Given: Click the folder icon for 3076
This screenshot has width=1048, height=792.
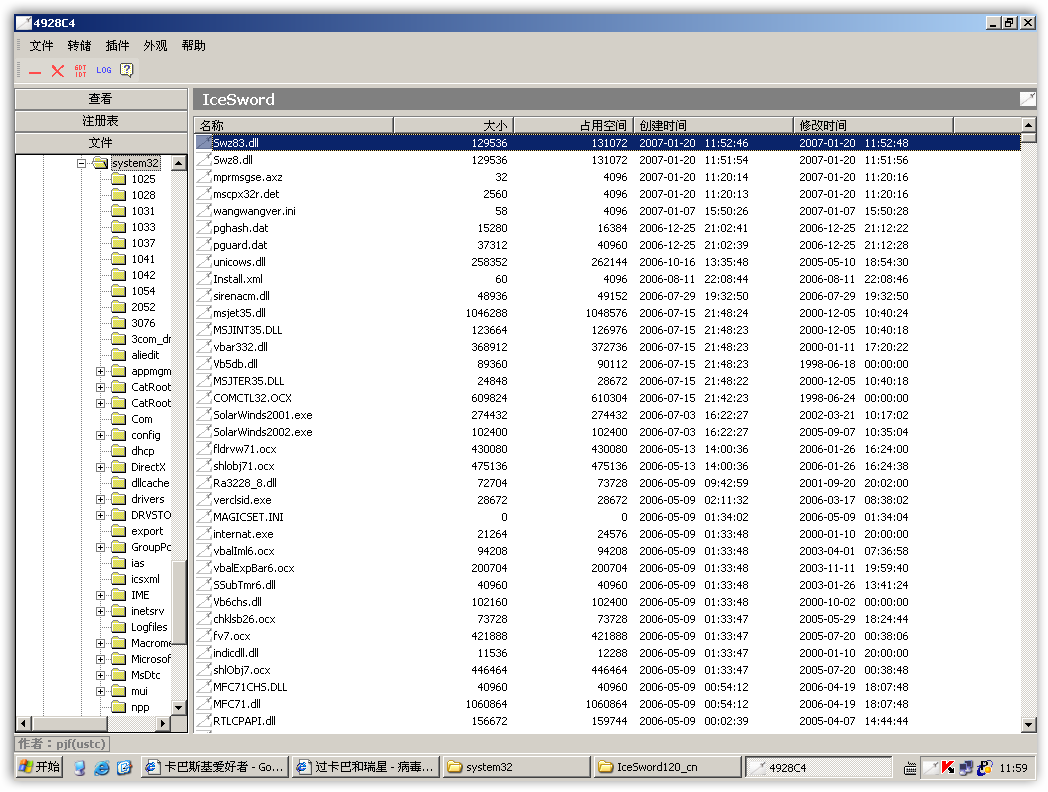Looking at the screenshot, I should [x=118, y=323].
